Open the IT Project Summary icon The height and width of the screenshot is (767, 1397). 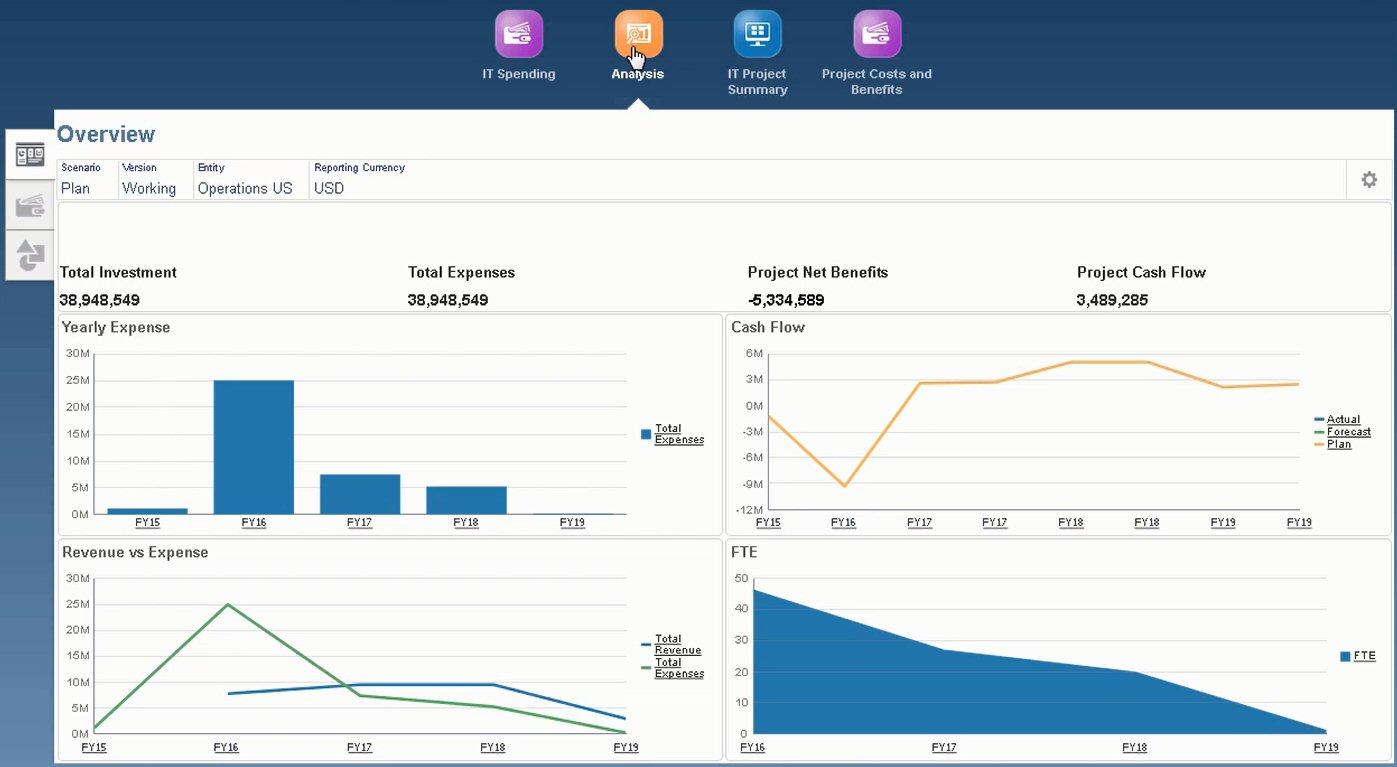(757, 32)
